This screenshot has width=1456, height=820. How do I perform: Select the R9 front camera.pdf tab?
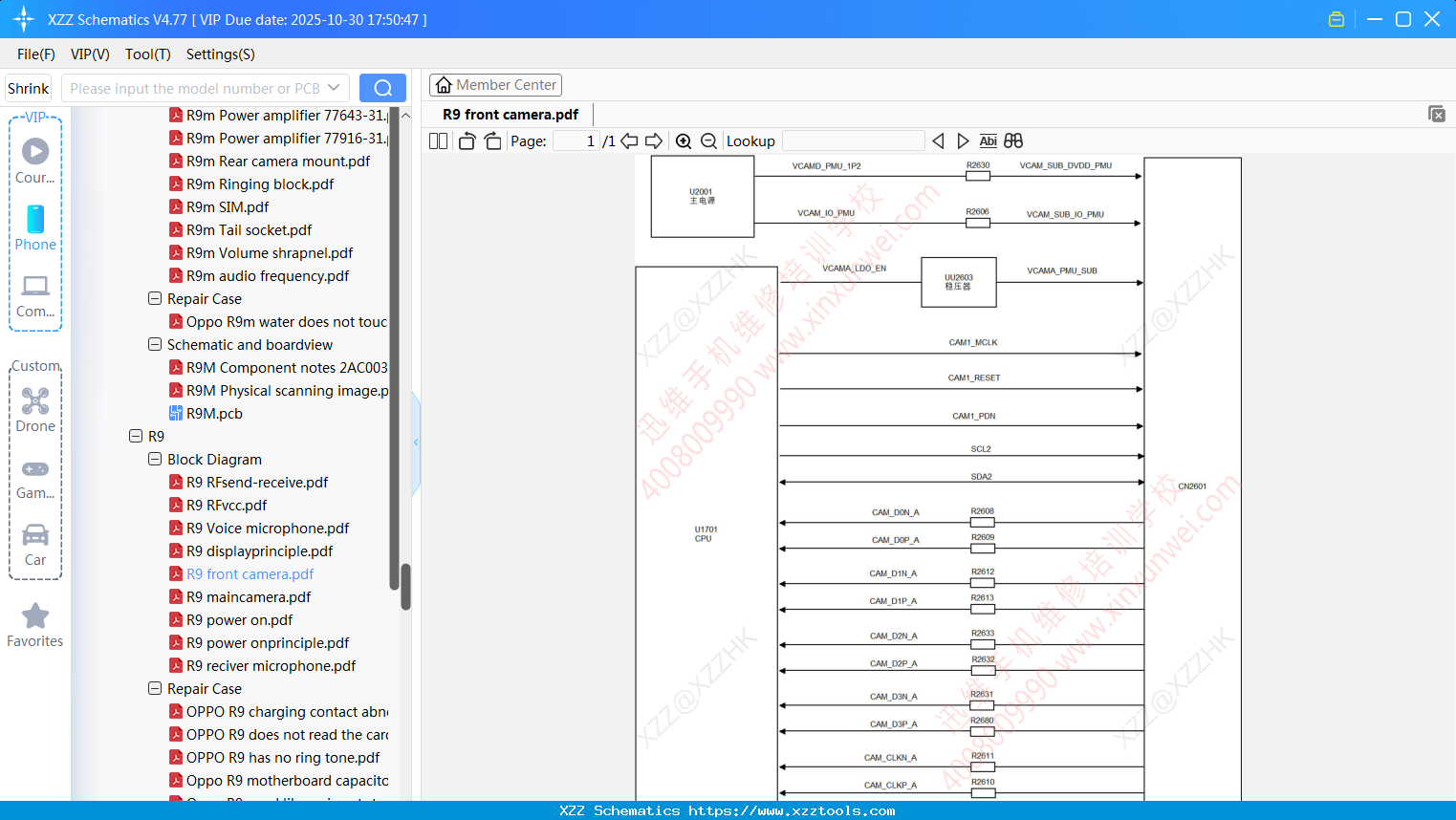point(511,115)
